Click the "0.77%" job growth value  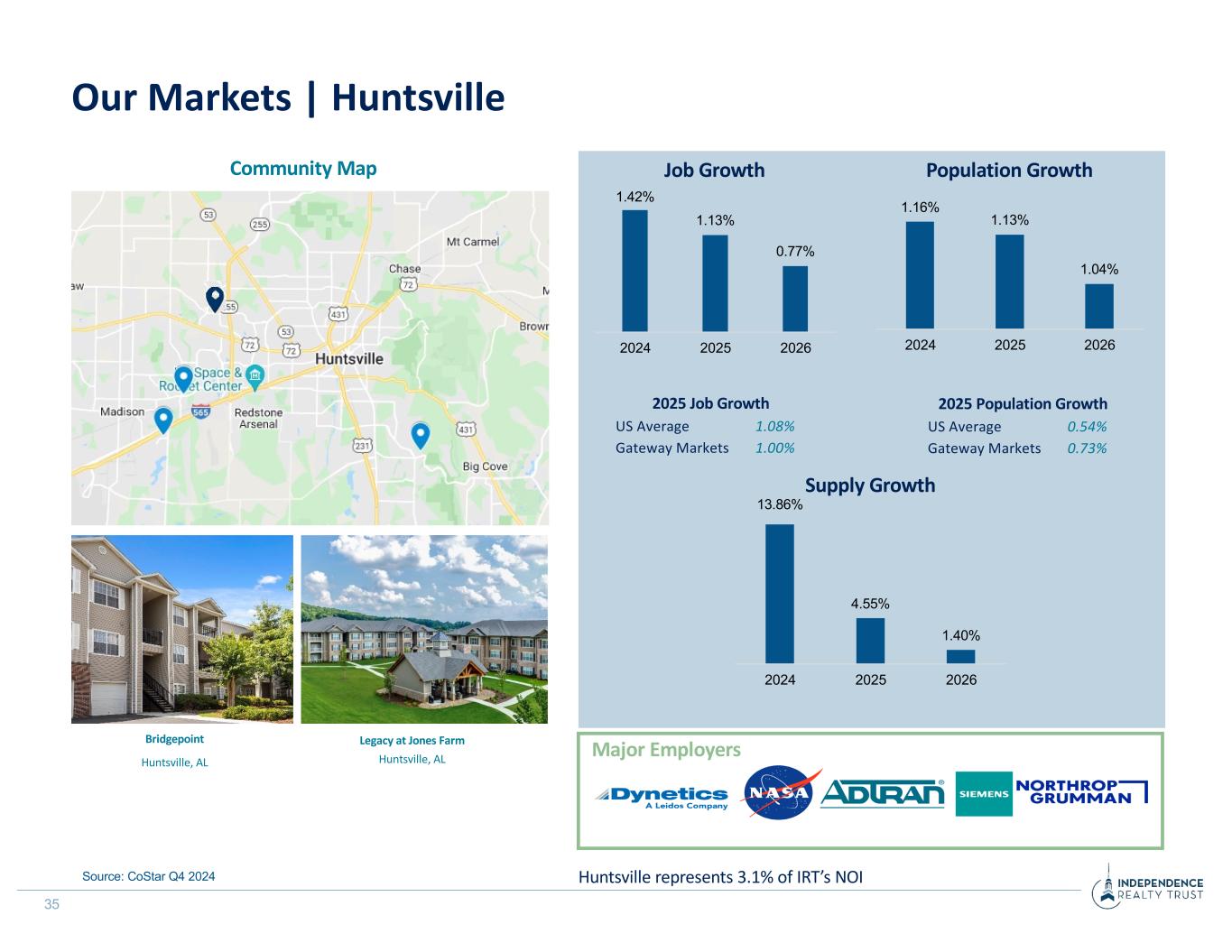(795, 251)
